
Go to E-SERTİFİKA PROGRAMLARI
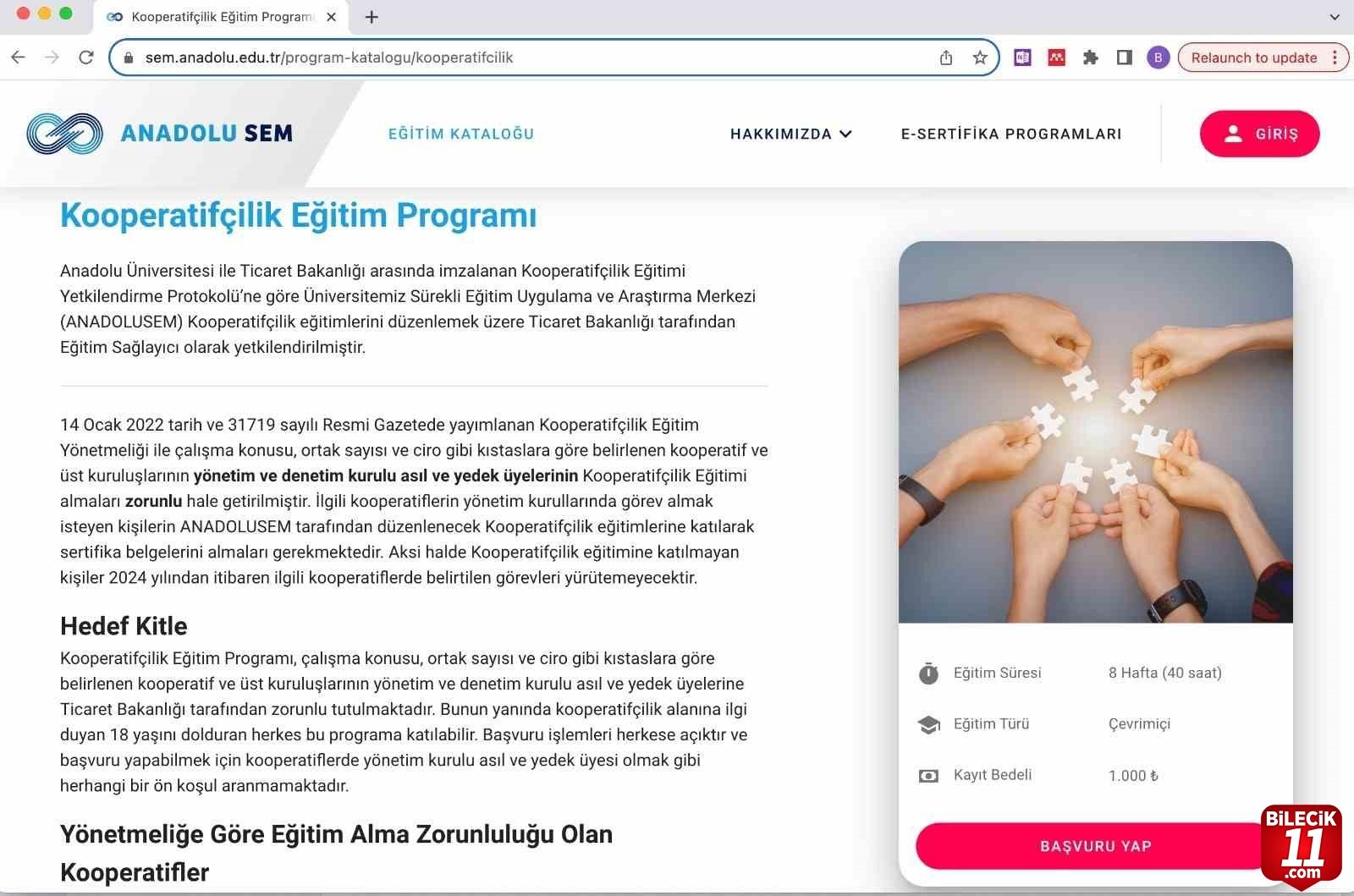point(1011,134)
